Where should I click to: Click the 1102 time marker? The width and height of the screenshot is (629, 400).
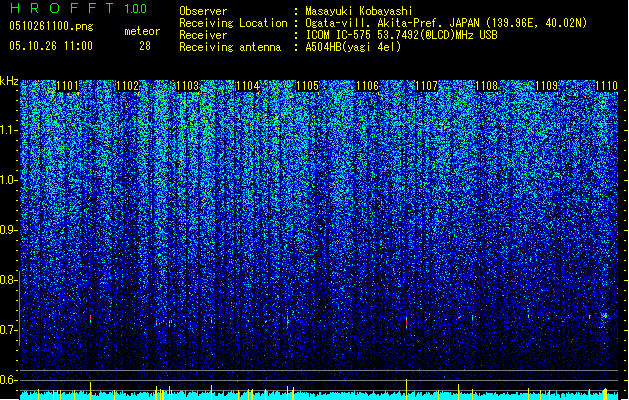point(127,86)
